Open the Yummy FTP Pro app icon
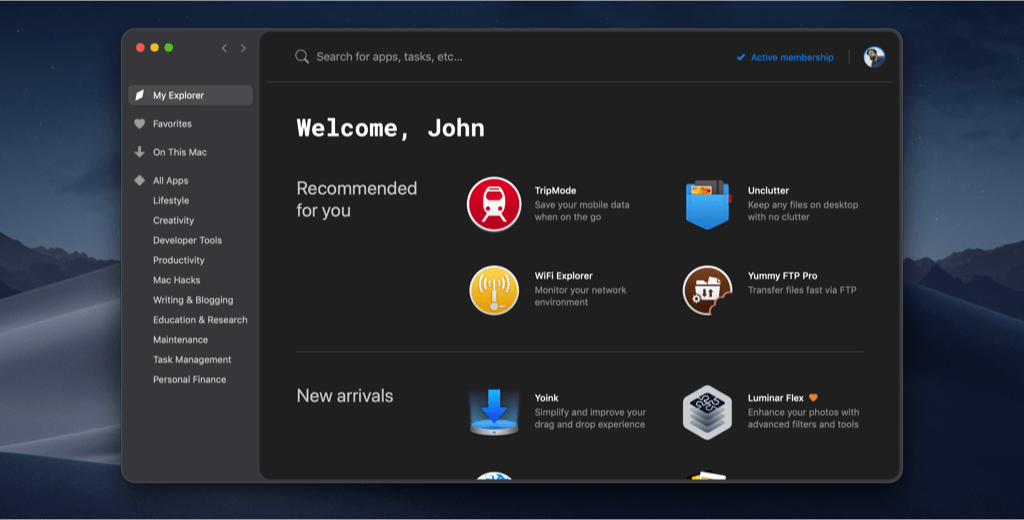 (707, 289)
